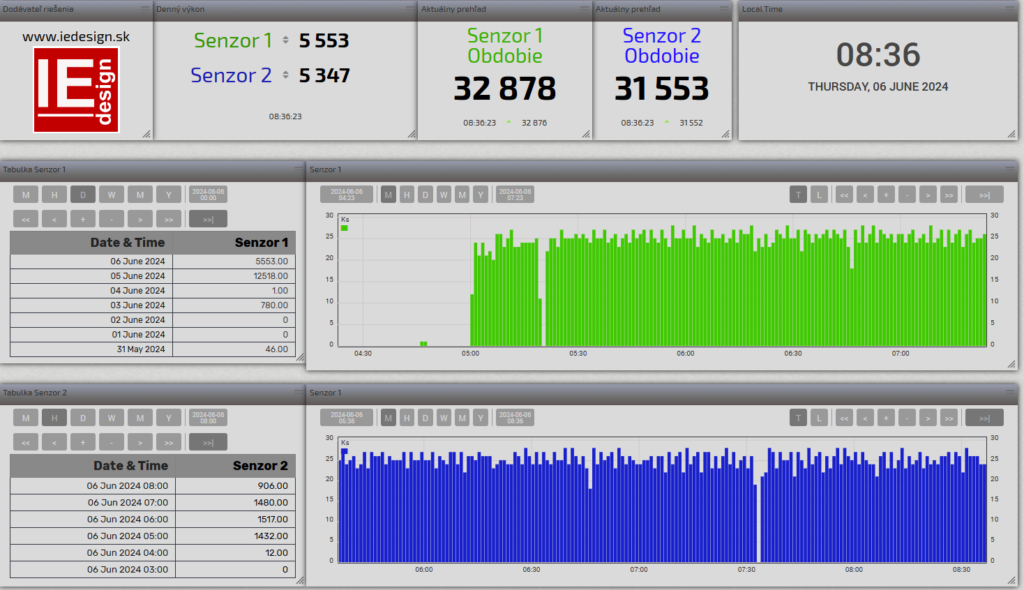This screenshot has width=1024, height=590.
Task: Click the green Ks legend swatch
Action: 344,228
